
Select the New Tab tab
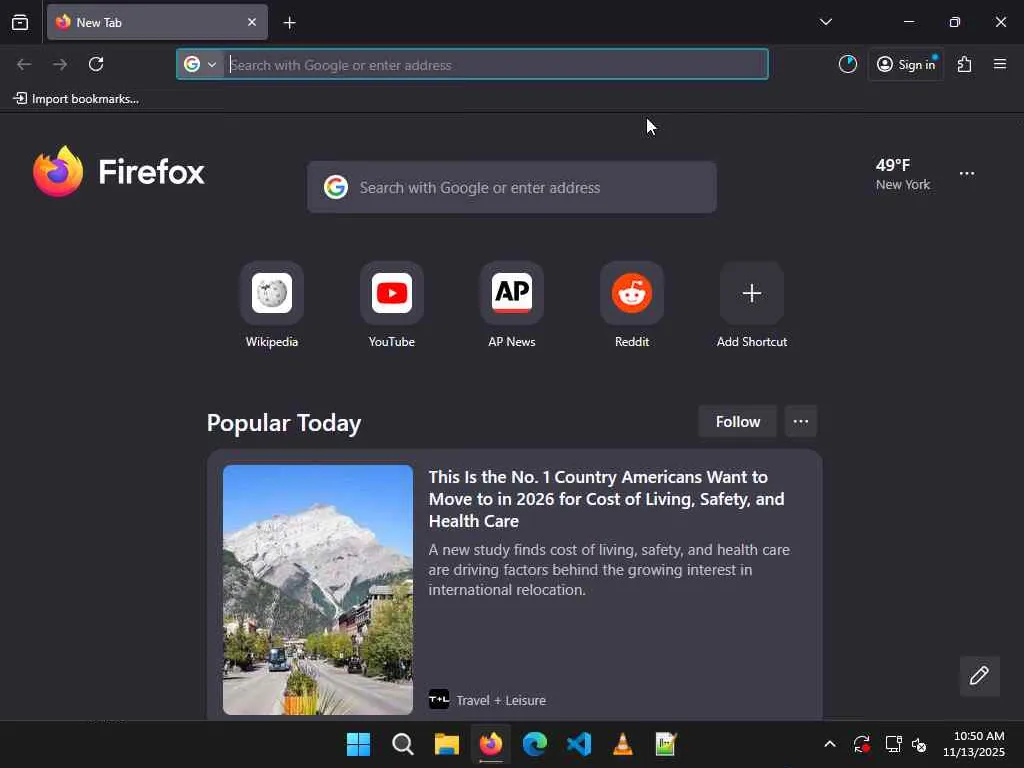[157, 22]
